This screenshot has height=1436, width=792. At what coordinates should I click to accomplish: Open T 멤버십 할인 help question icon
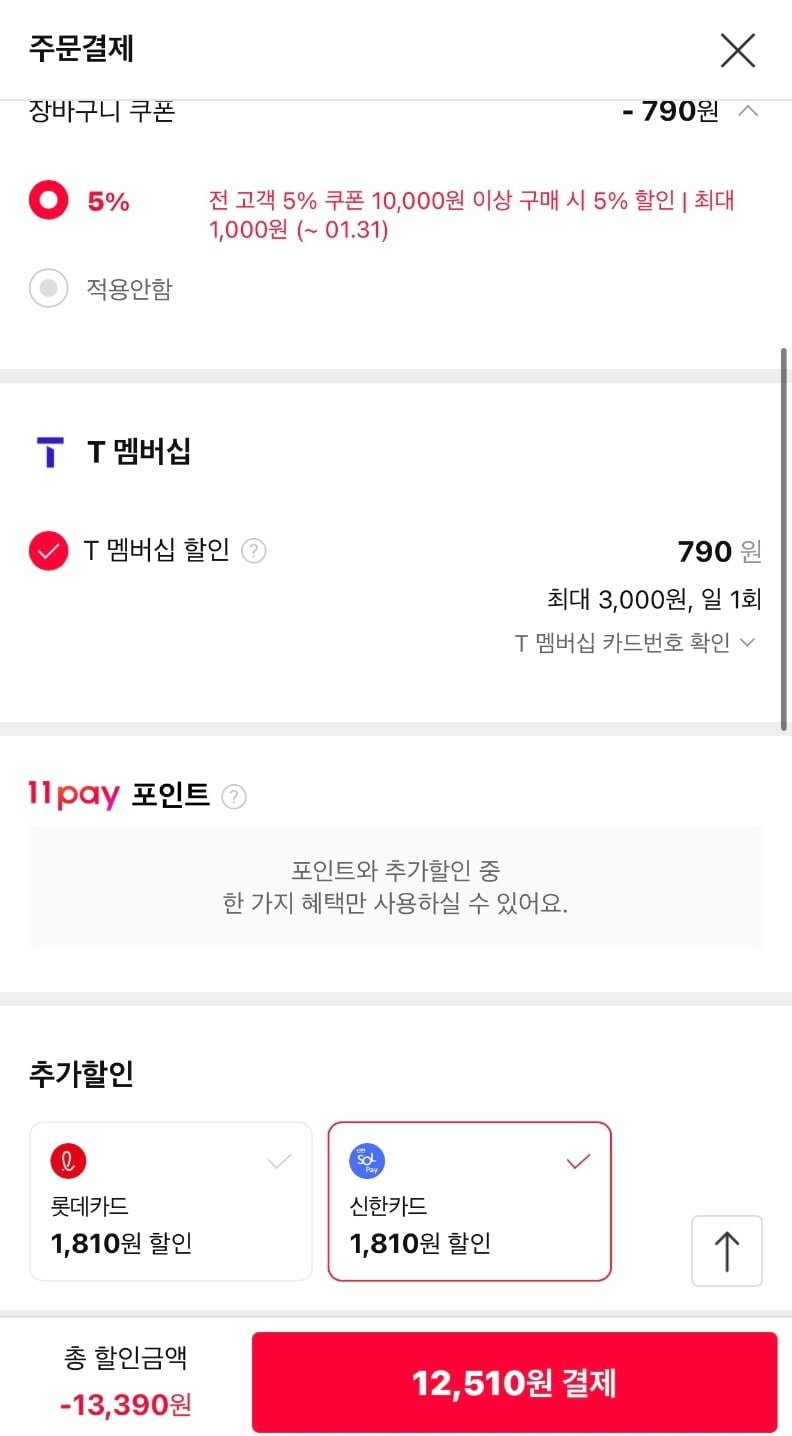(x=254, y=551)
